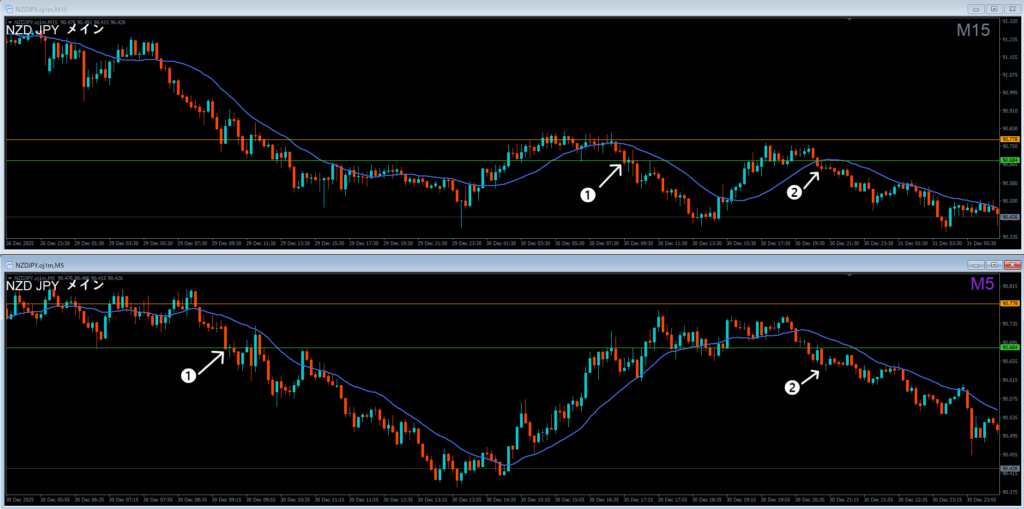
Task: Click the gray 90.426 price tag in the M5 chart
Action: coord(1010,468)
